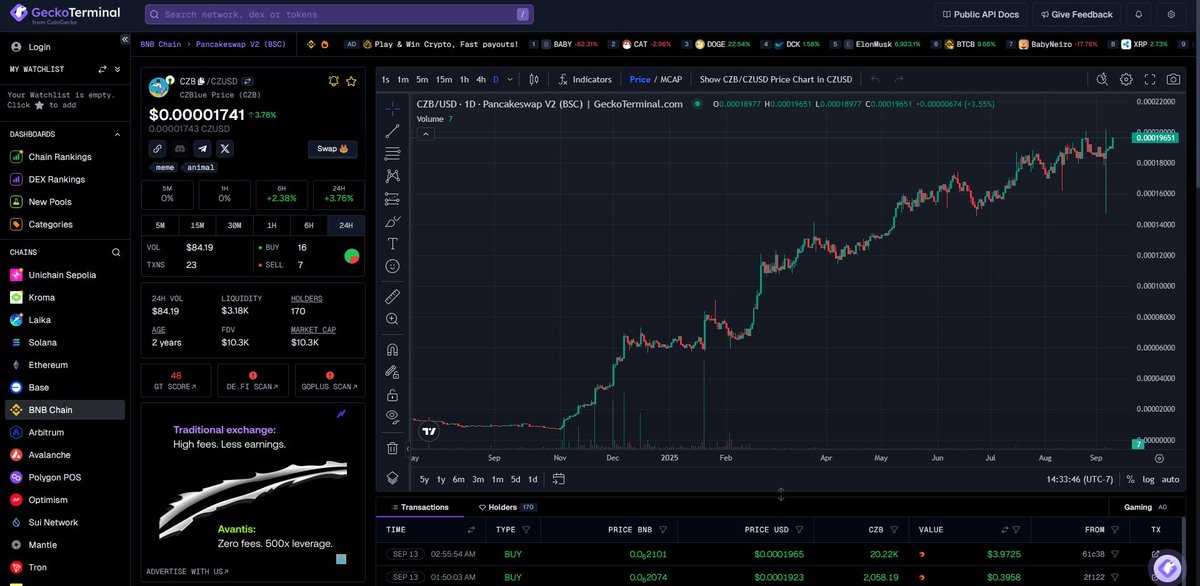Set price alert with bell icon

pyautogui.click(x=334, y=81)
